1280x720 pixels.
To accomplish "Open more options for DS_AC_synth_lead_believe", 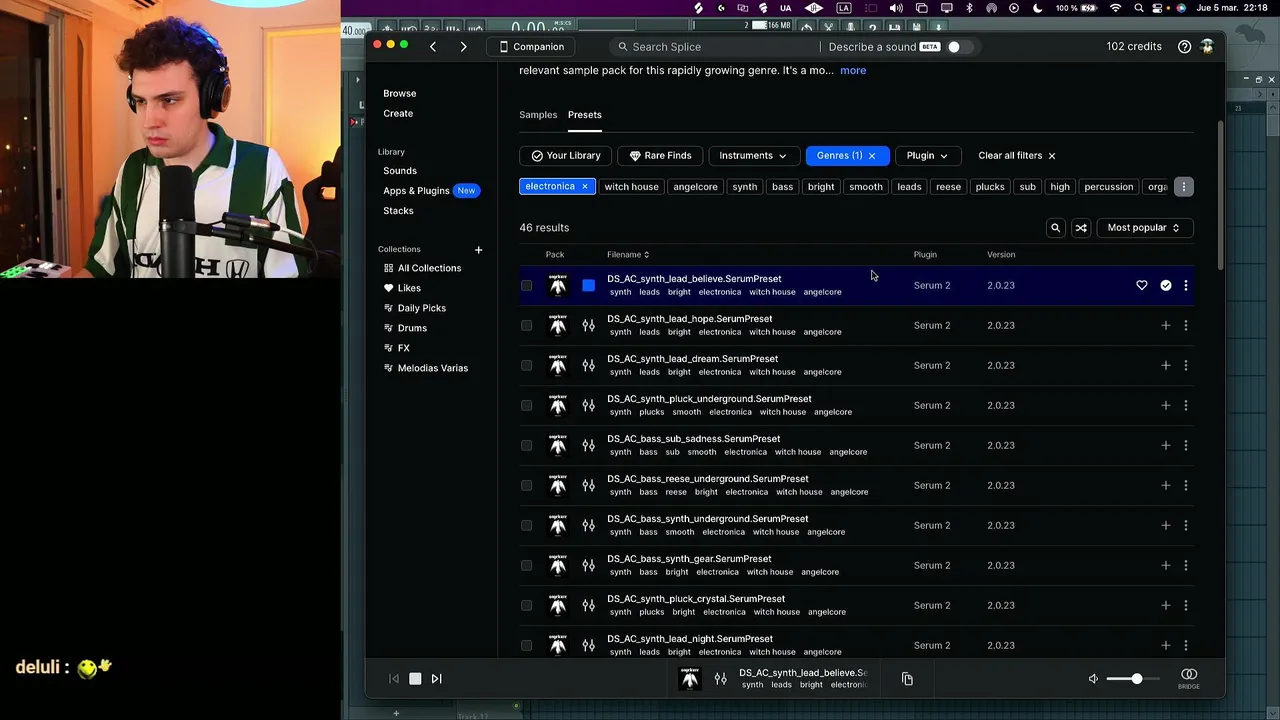I will pyautogui.click(x=1186, y=286).
